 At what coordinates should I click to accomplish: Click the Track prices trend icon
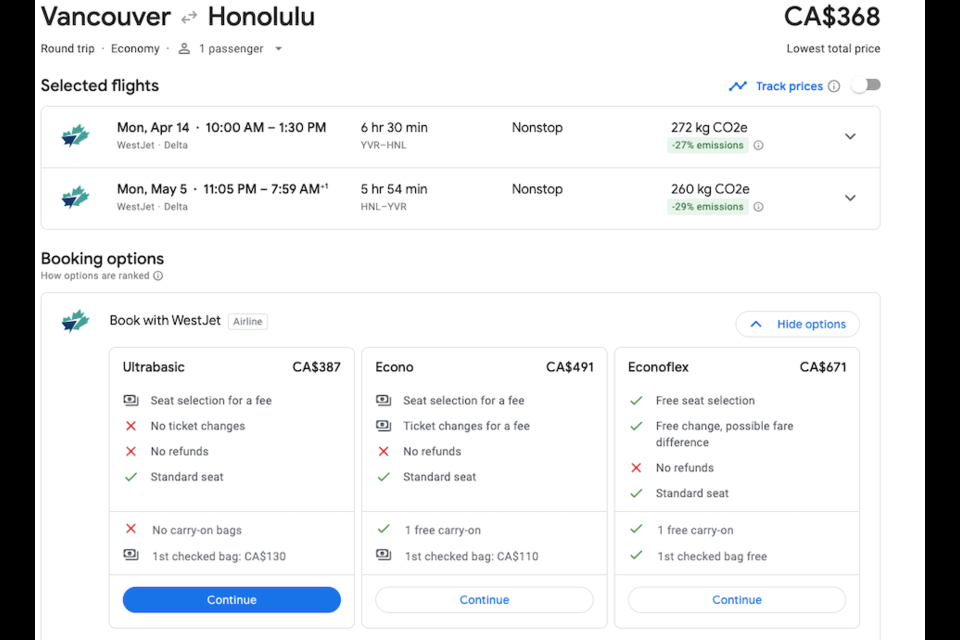738,86
